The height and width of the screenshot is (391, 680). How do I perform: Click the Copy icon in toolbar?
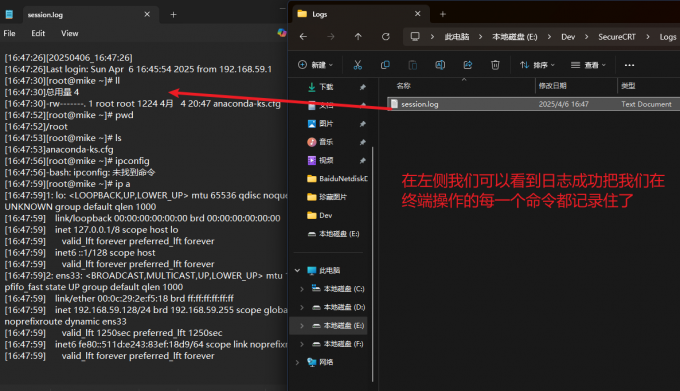click(x=385, y=65)
